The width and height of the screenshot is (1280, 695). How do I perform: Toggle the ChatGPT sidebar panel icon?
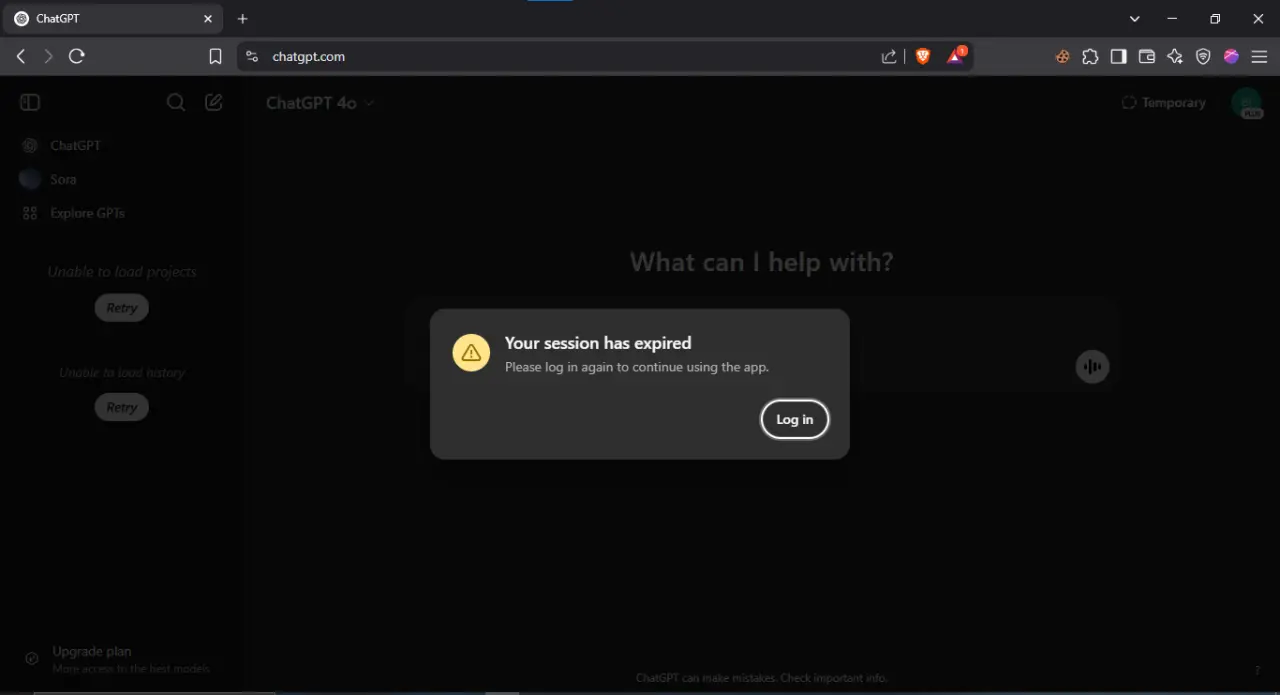(x=30, y=102)
